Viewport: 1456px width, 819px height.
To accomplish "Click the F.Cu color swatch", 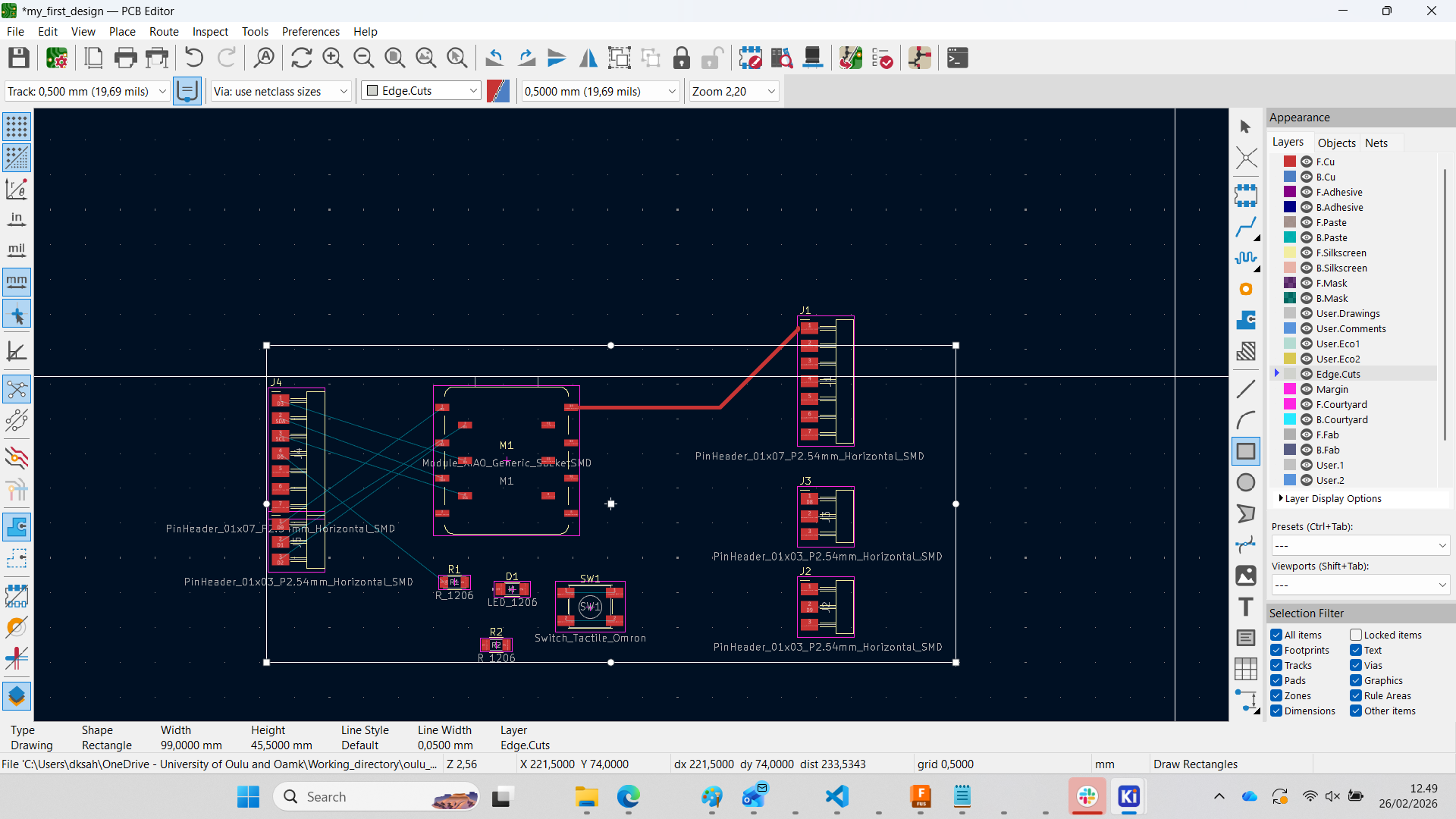I will (1289, 162).
